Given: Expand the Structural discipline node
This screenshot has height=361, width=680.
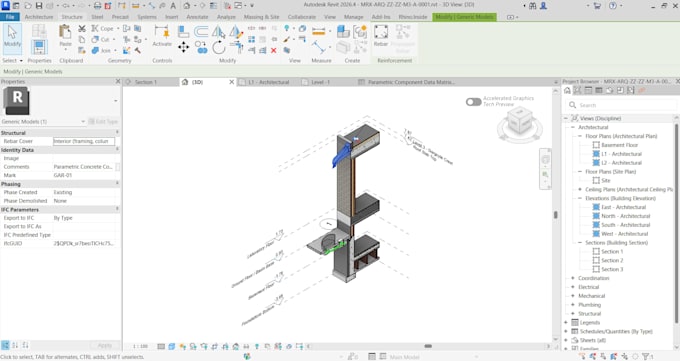Looking at the screenshot, I should pyautogui.click(x=573, y=313).
